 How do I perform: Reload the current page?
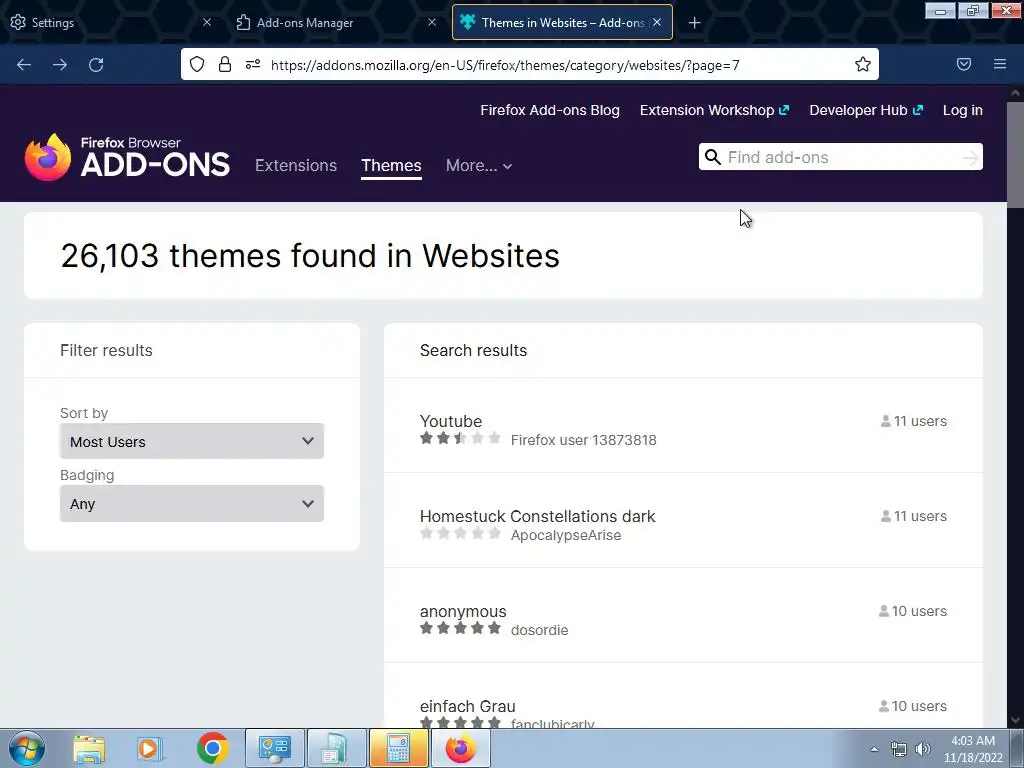click(96, 65)
